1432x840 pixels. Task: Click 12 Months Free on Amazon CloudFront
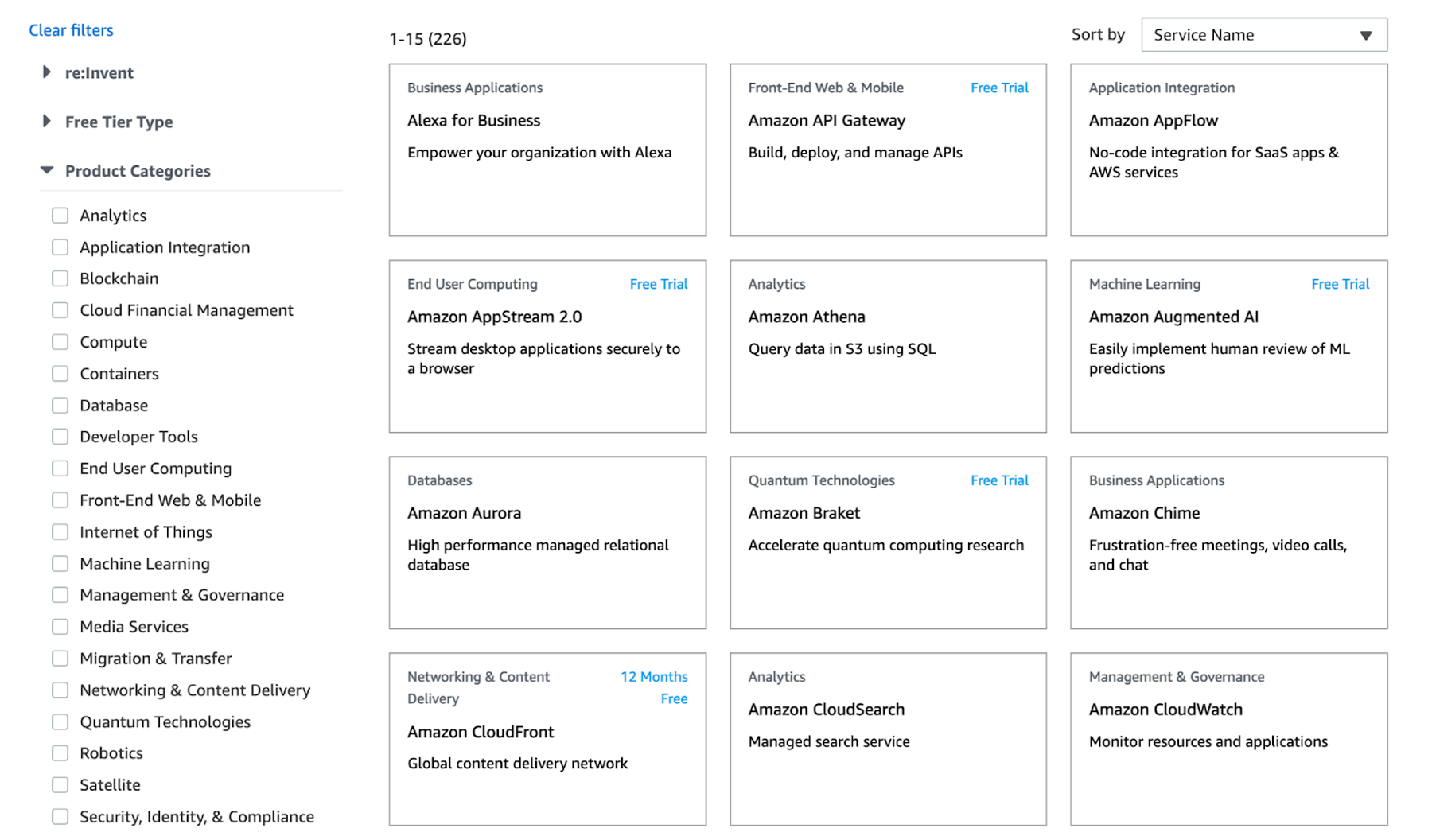click(654, 687)
